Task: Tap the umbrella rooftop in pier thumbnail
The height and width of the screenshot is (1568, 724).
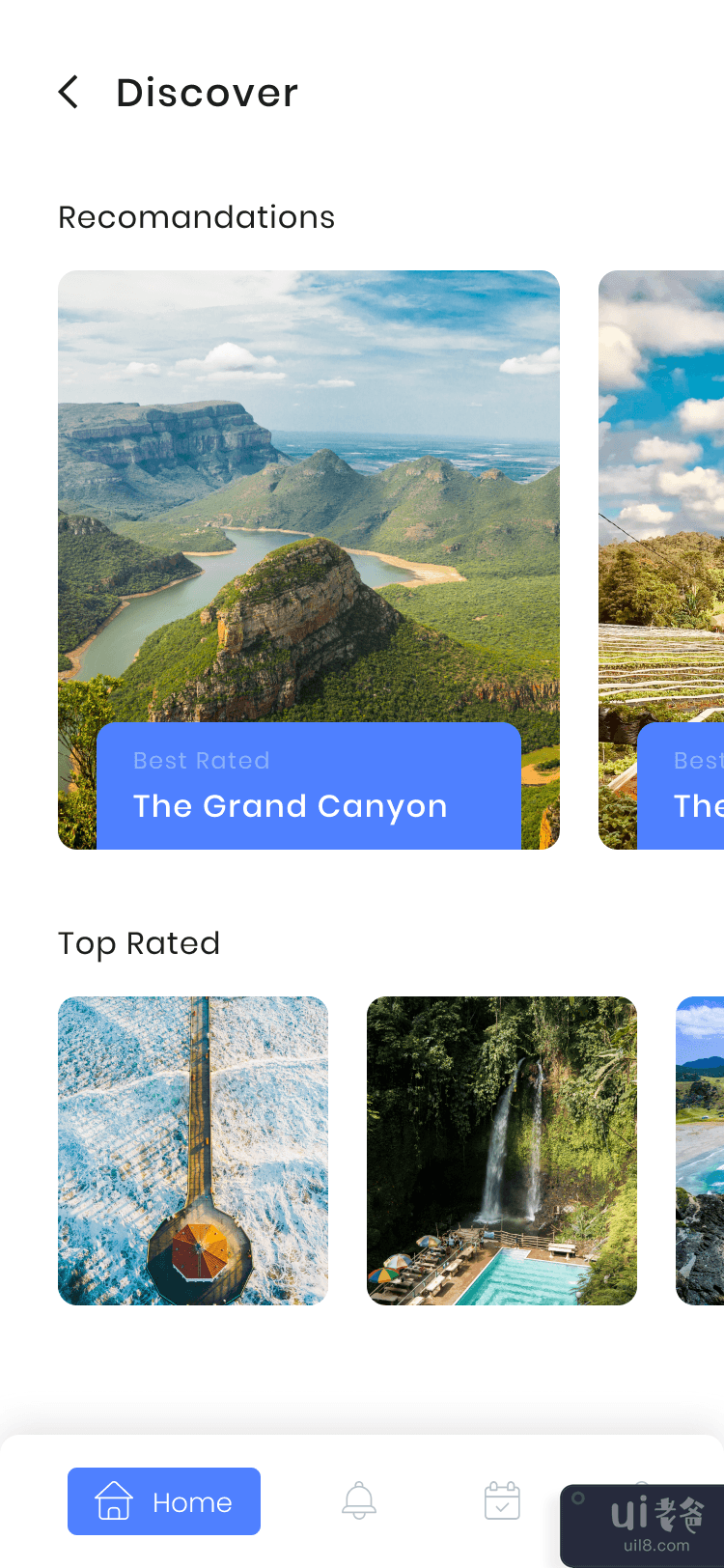Action: [x=200, y=1251]
